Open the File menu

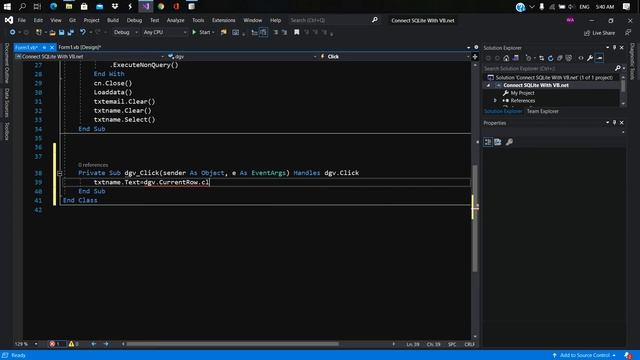point(22,20)
